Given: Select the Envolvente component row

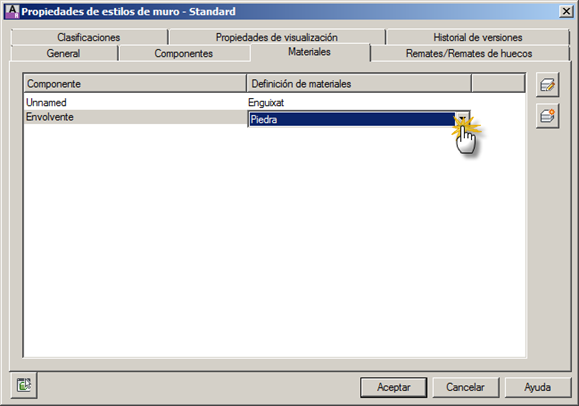Looking at the screenshot, I should (136, 117).
